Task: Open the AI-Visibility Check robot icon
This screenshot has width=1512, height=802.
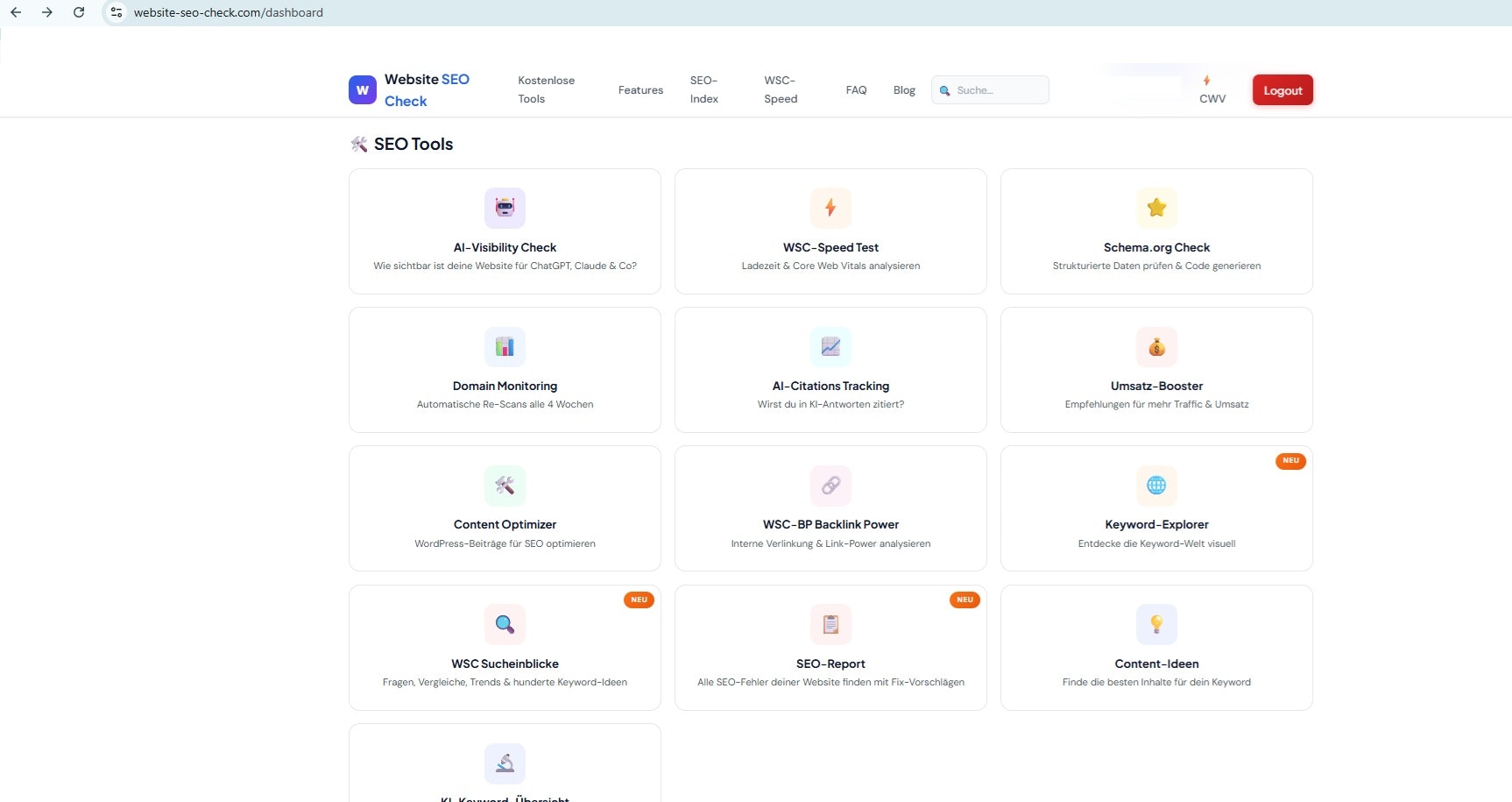Action: click(x=505, y=208)
